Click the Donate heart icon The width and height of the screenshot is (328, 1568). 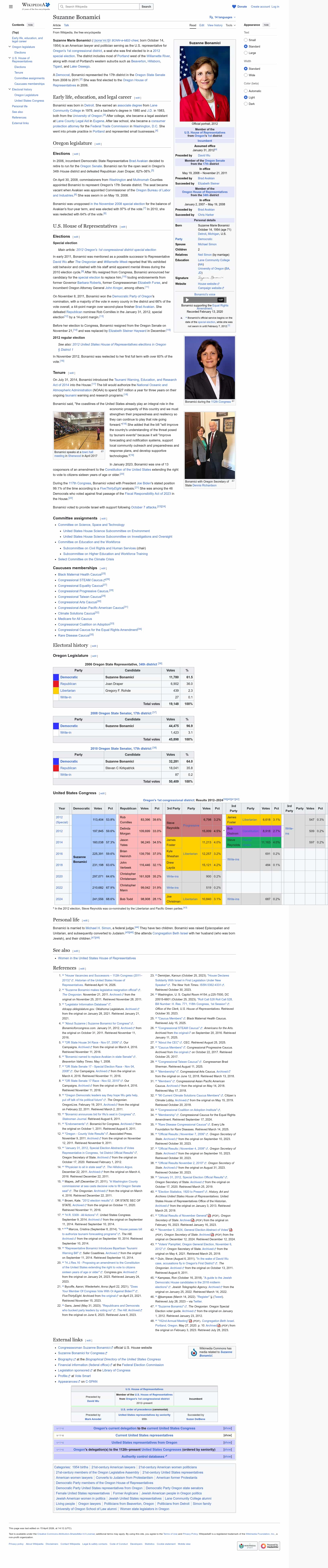(x=234, y=7)
